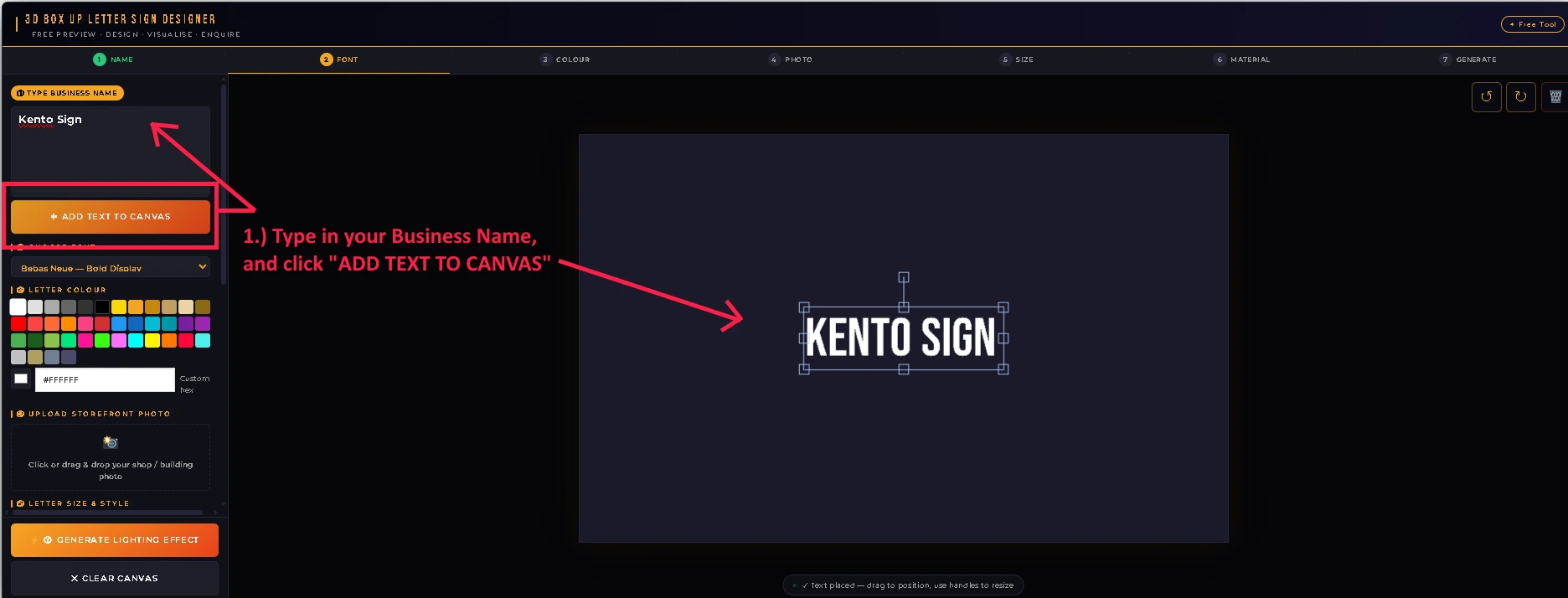Click the undo arrow icon
1568x598 pixels.
pos(1486,97)
